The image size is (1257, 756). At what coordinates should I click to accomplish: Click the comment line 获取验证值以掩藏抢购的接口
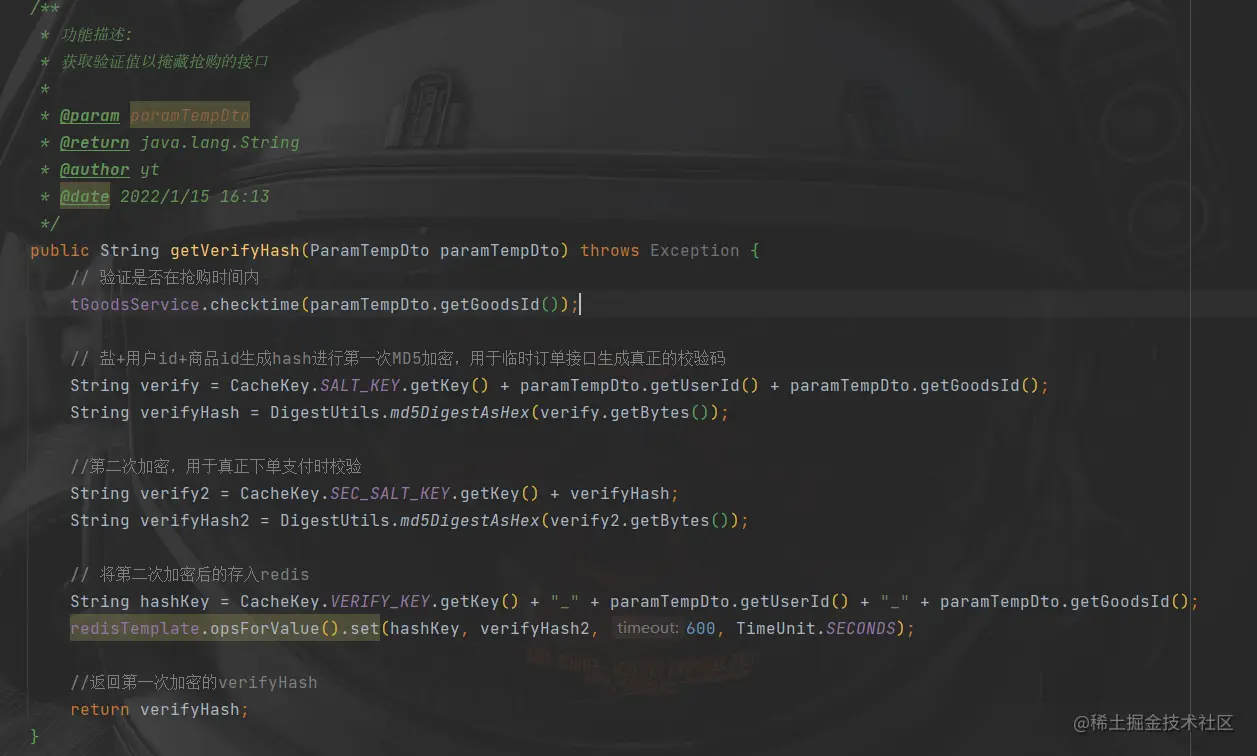(x=165, y=62)
